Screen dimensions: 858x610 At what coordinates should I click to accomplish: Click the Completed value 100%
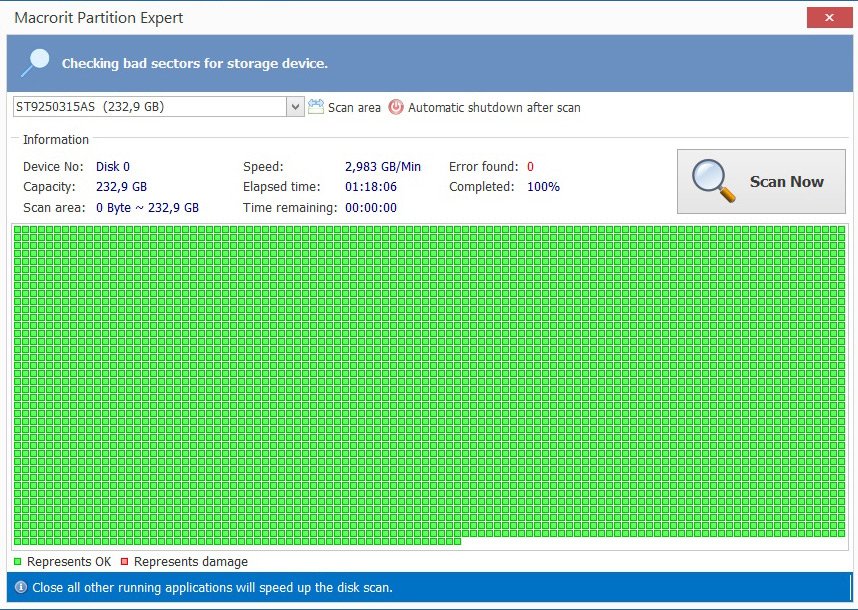[543, 187]
